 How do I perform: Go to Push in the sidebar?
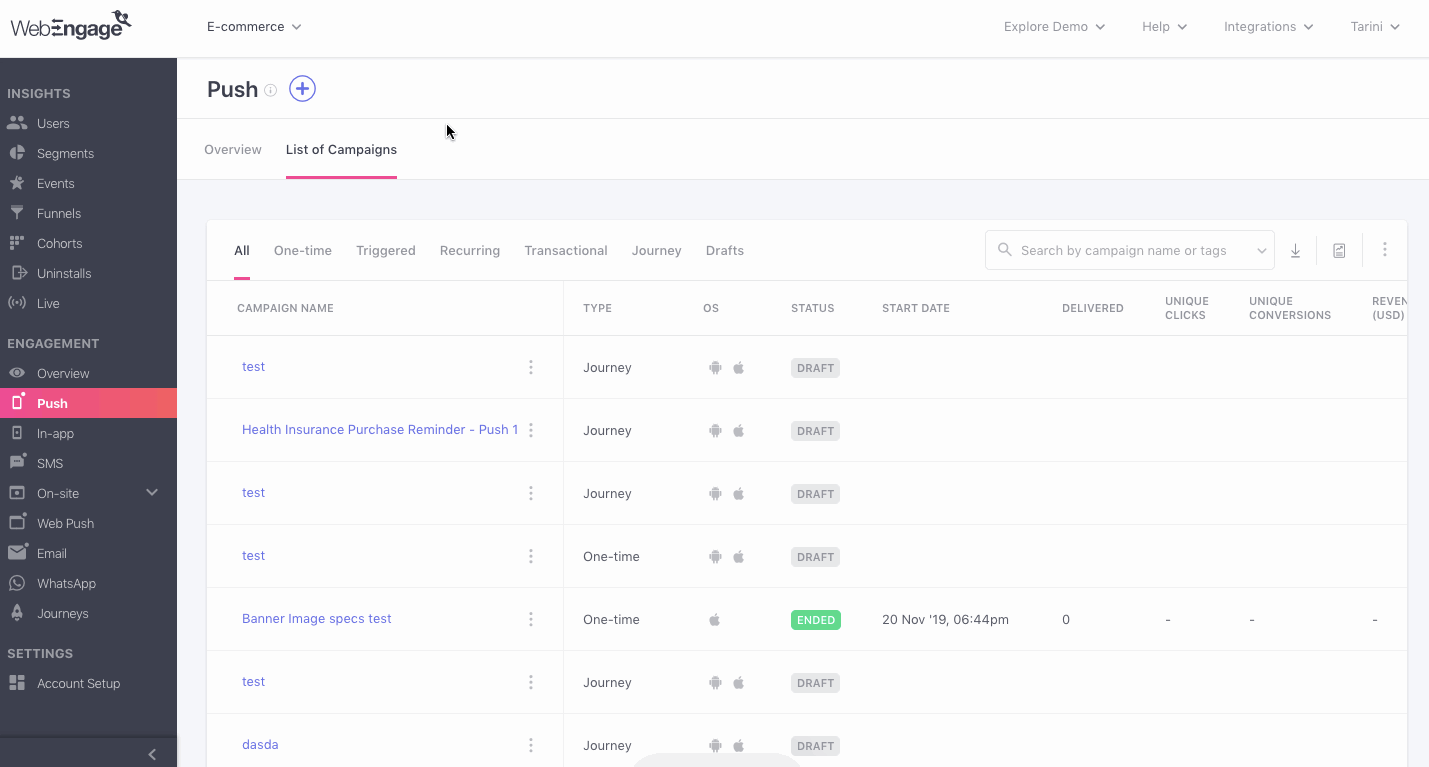click(x=88, y=403)
